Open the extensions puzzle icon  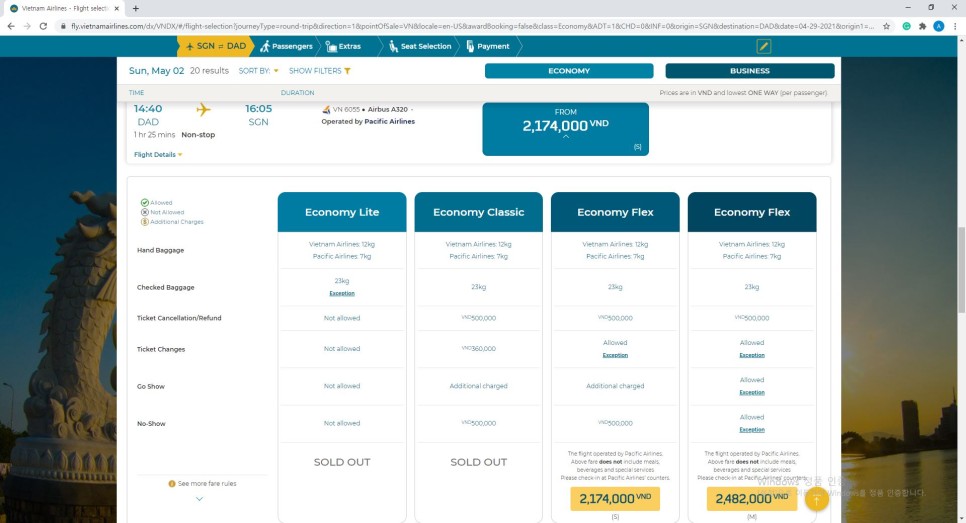(922, 26)
